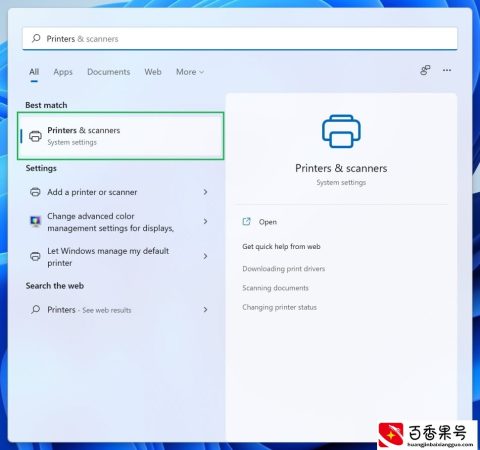
Task: Expand the arrow for Printers web results
Action: (205, 310)
